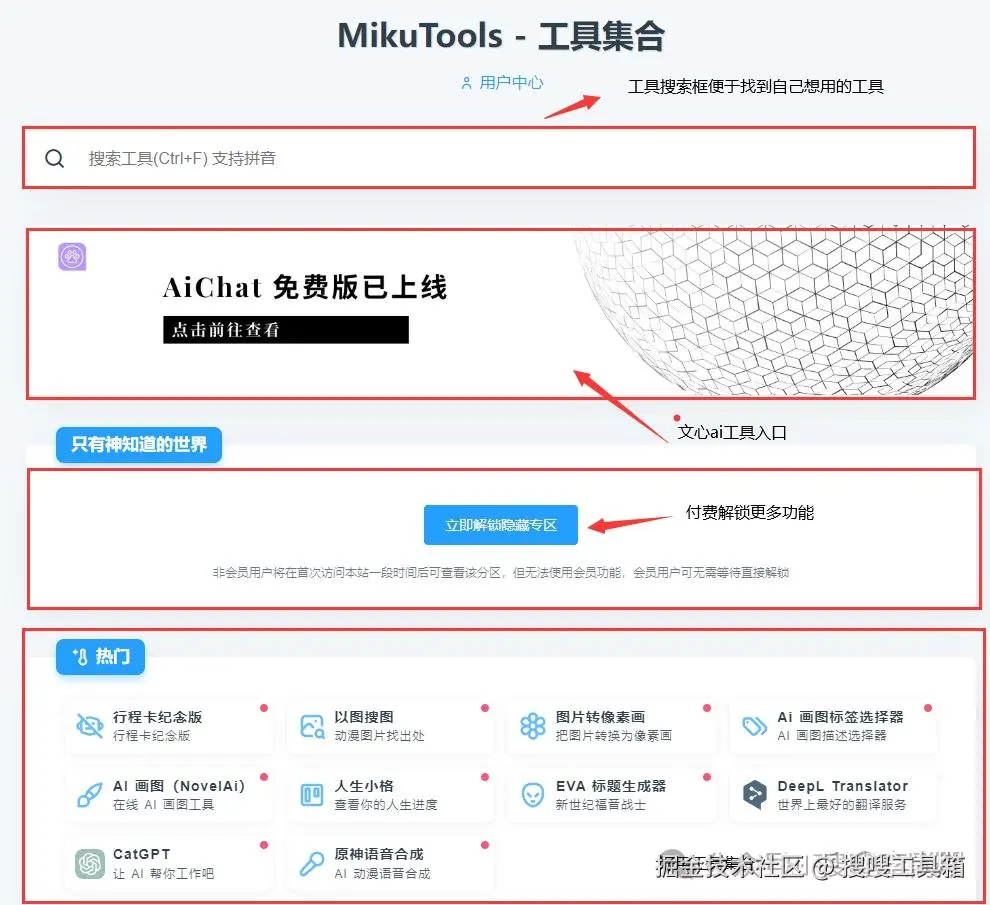Image resolution: width=990 pixels, height=905 pixels.
Task: Click the magnifier search icon
Action: 54,158
